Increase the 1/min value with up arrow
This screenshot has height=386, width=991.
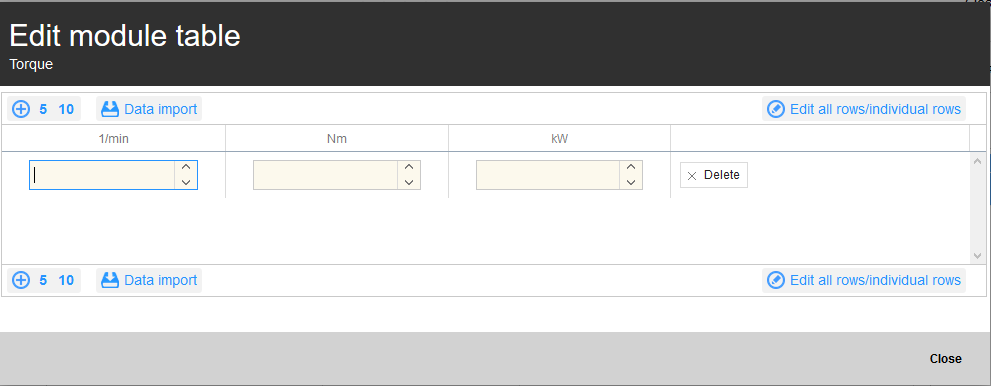click(x=186, y=167)
